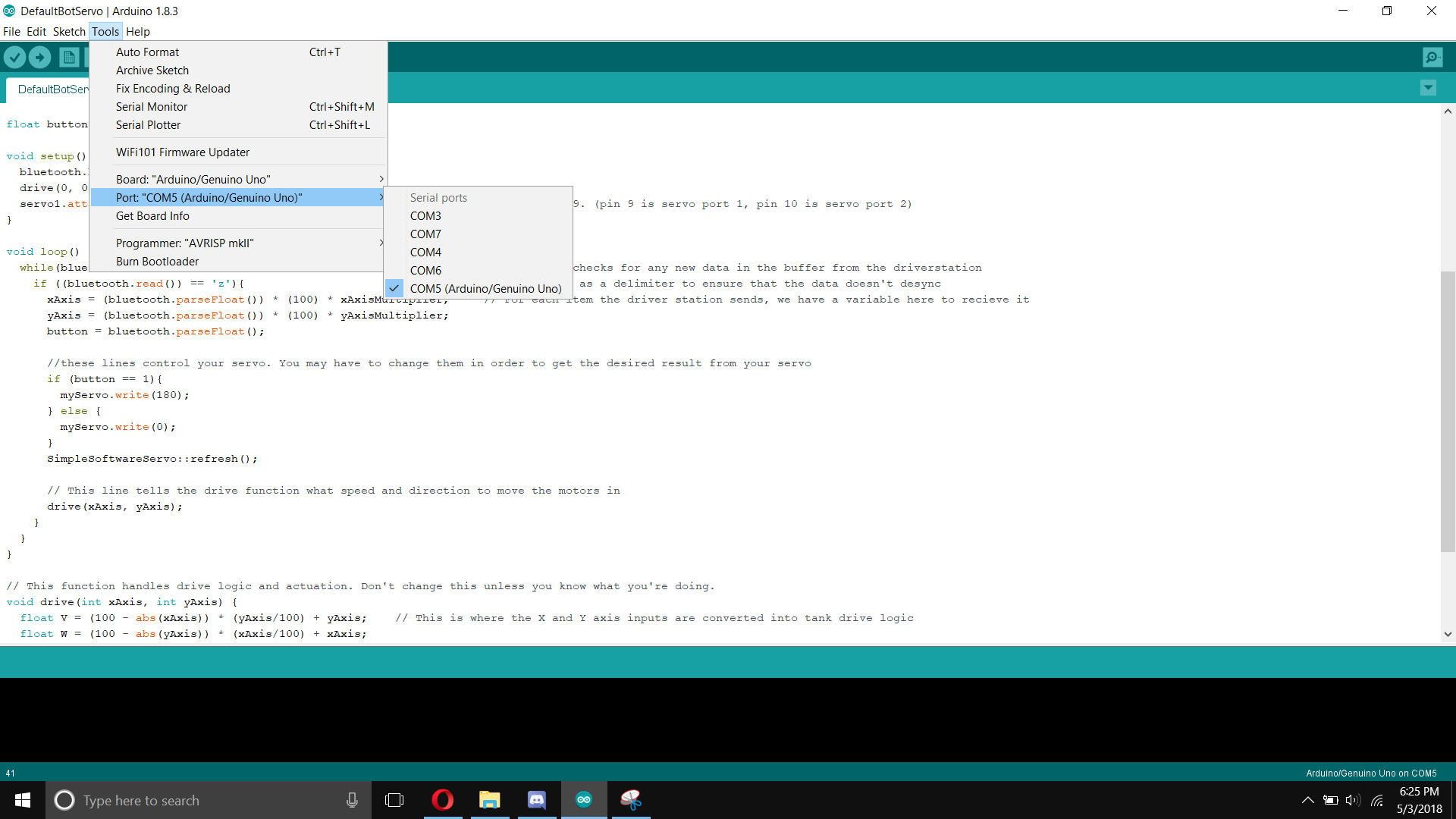The image size is (1456, 819).
Task: Open the clock showing 6:25 PM
Action: 1419,800
